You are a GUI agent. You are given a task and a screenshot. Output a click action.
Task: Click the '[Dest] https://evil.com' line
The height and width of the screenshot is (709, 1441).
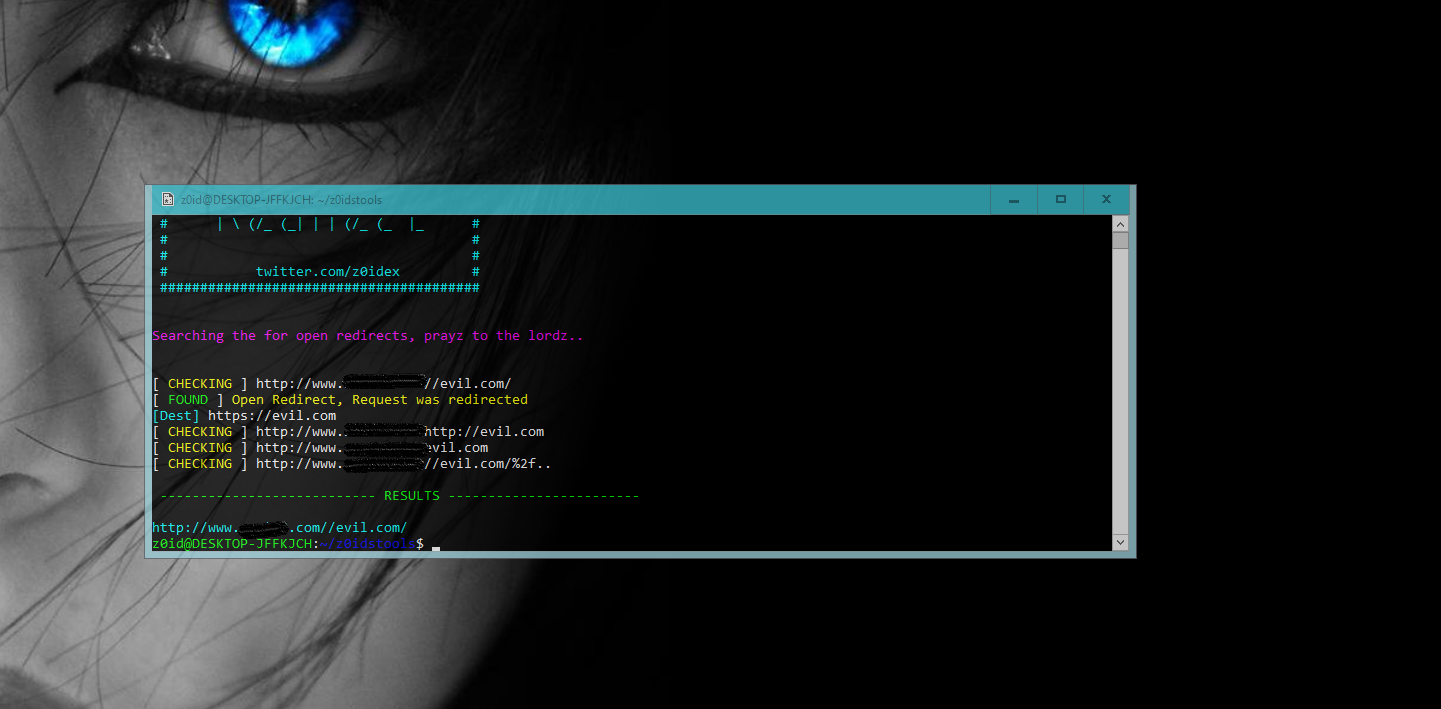(244, 416)
